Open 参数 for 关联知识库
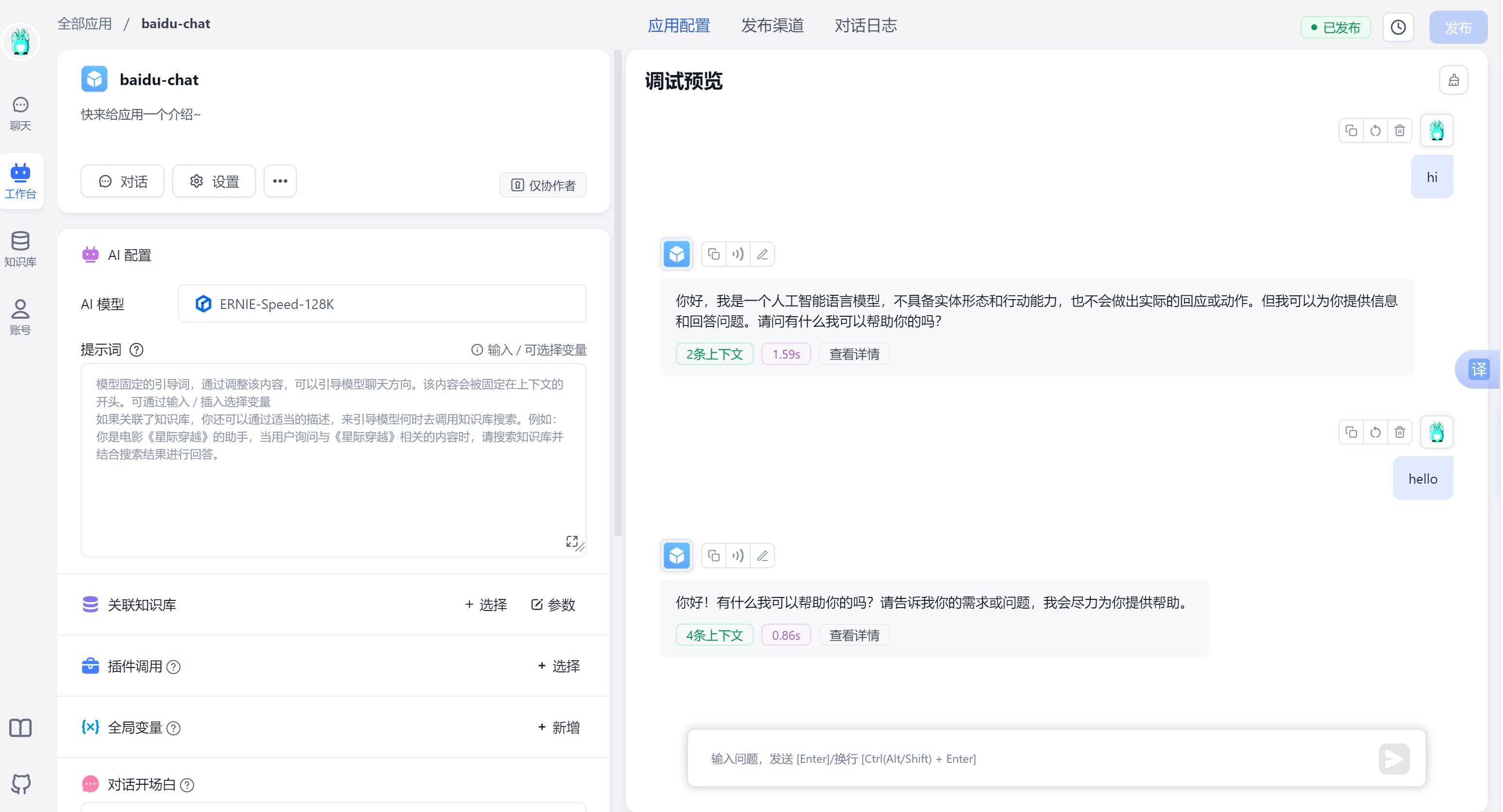The width and height of the screenshot is (1503, 812). click(x=553, y=604)
